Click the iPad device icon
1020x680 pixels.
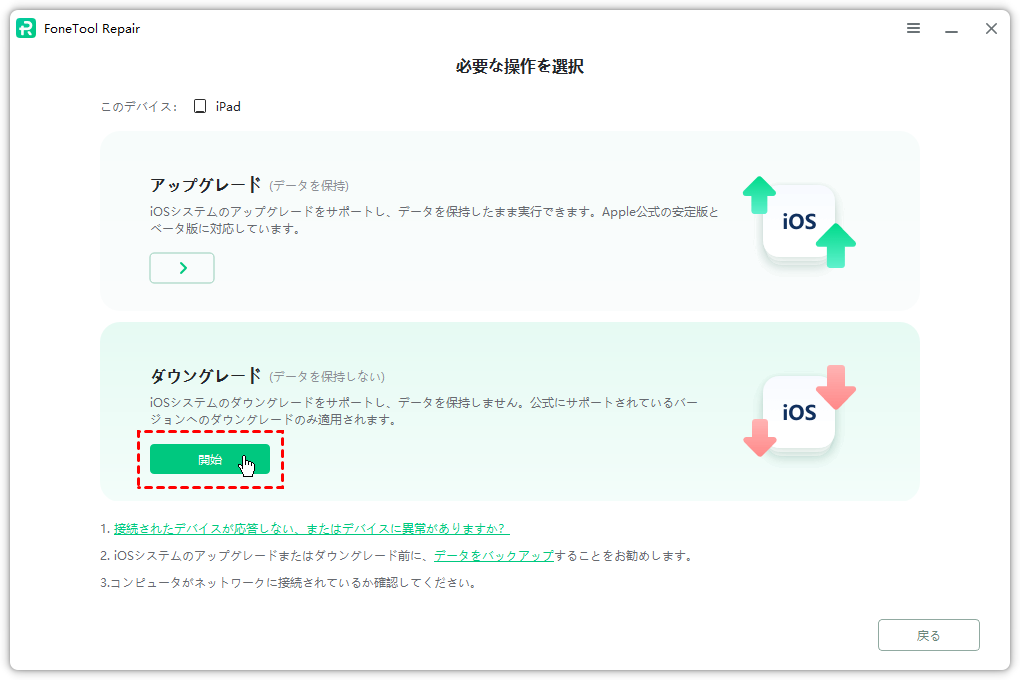pos(200,106)
